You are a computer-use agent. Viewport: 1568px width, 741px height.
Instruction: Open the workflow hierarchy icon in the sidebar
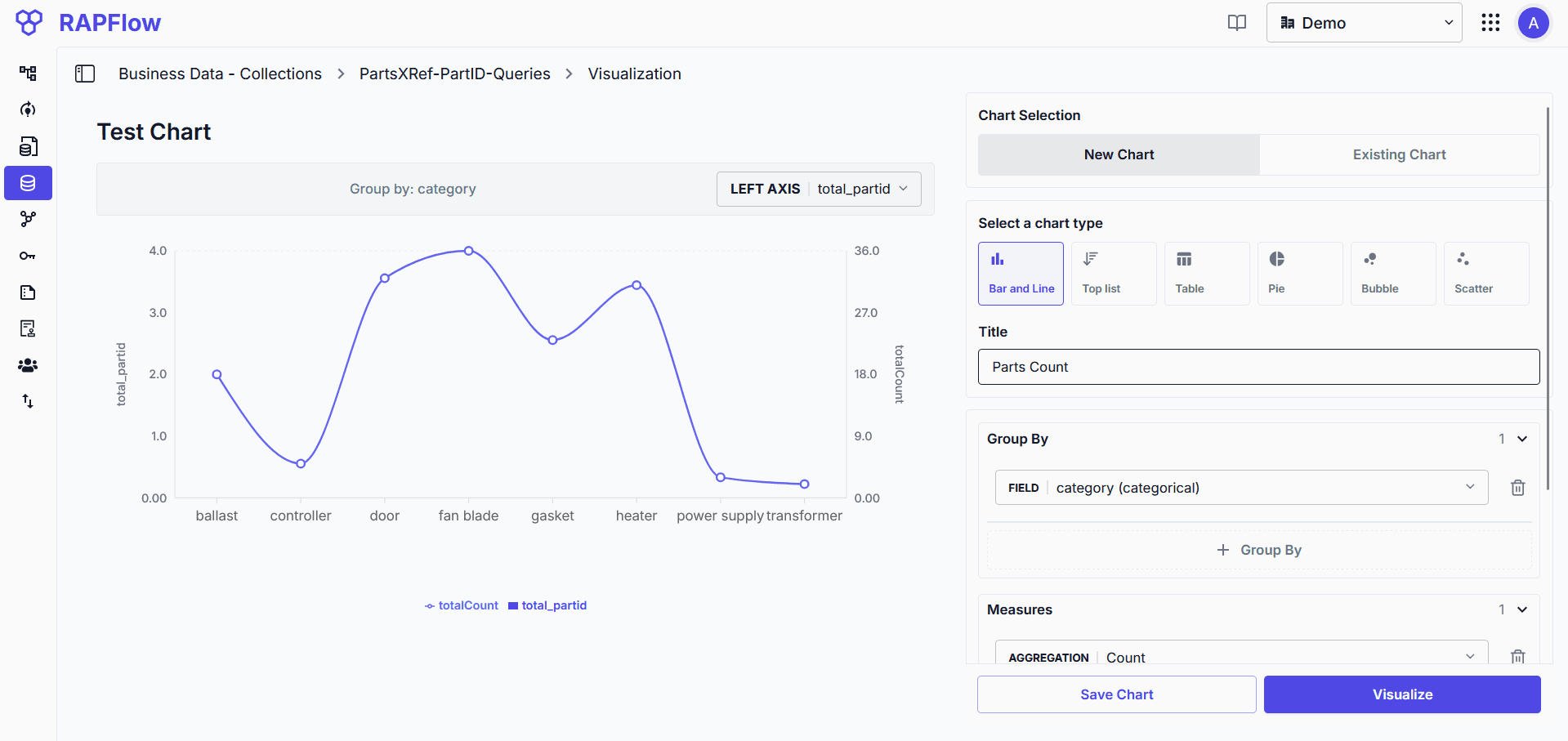point(28,74)
